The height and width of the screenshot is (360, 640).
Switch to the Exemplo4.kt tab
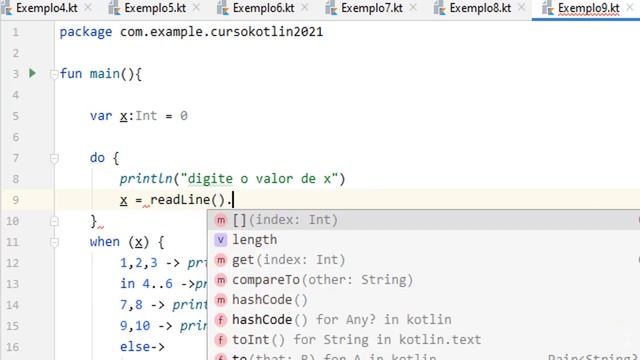click(x=47, y=8)
